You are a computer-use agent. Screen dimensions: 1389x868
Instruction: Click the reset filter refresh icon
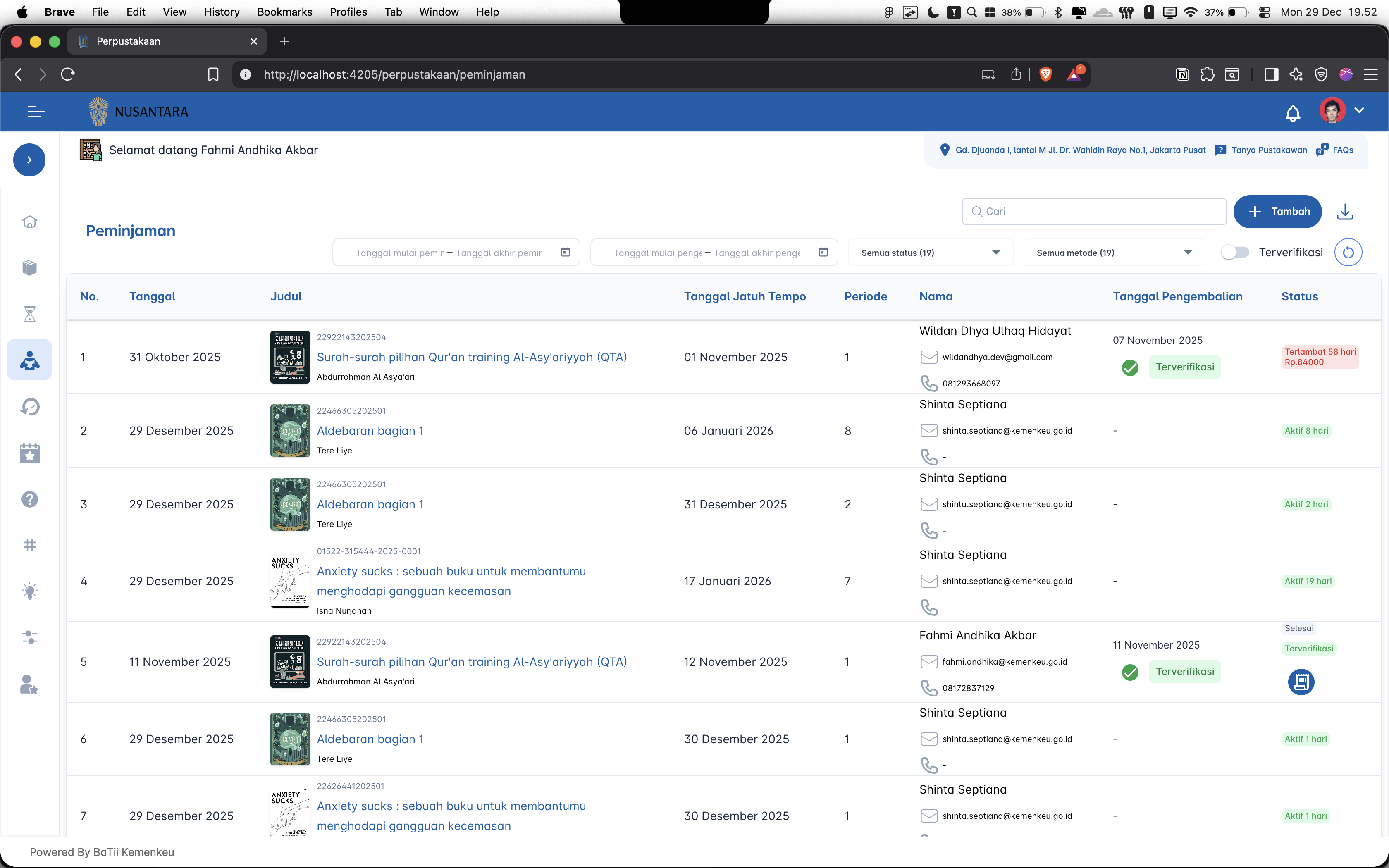click(x=1348, y=252)
